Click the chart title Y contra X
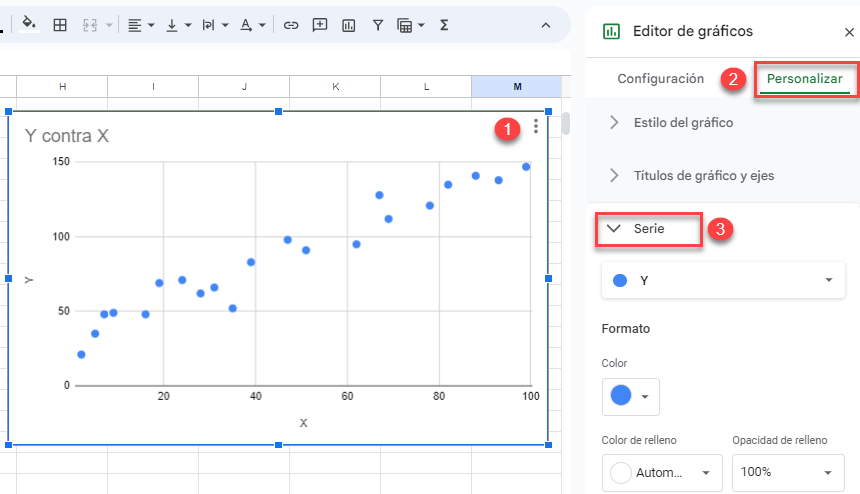The width and height of the screenshot is (860, 494). point(67,136)
